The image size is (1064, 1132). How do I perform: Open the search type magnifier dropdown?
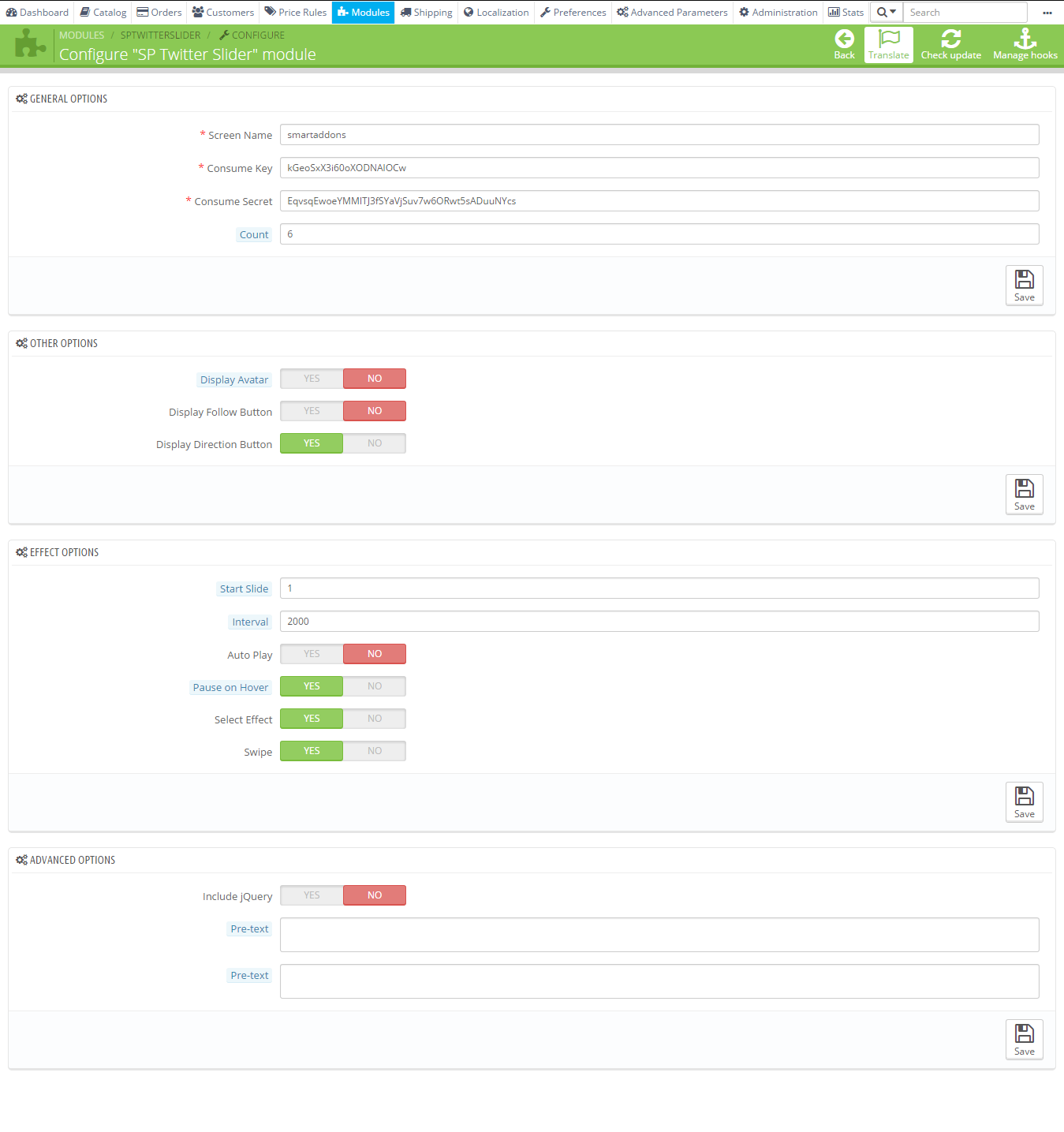pos(887,13)
